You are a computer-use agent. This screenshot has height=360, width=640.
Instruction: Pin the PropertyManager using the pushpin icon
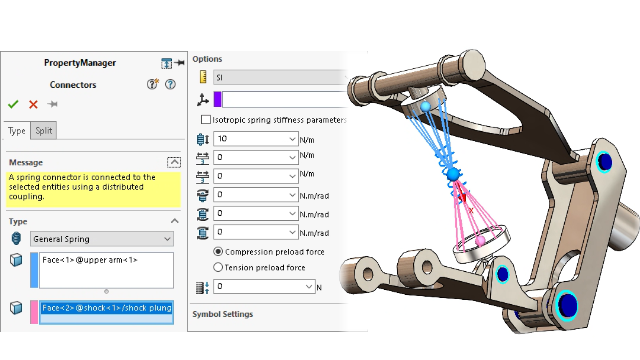(x=179, y=63)
